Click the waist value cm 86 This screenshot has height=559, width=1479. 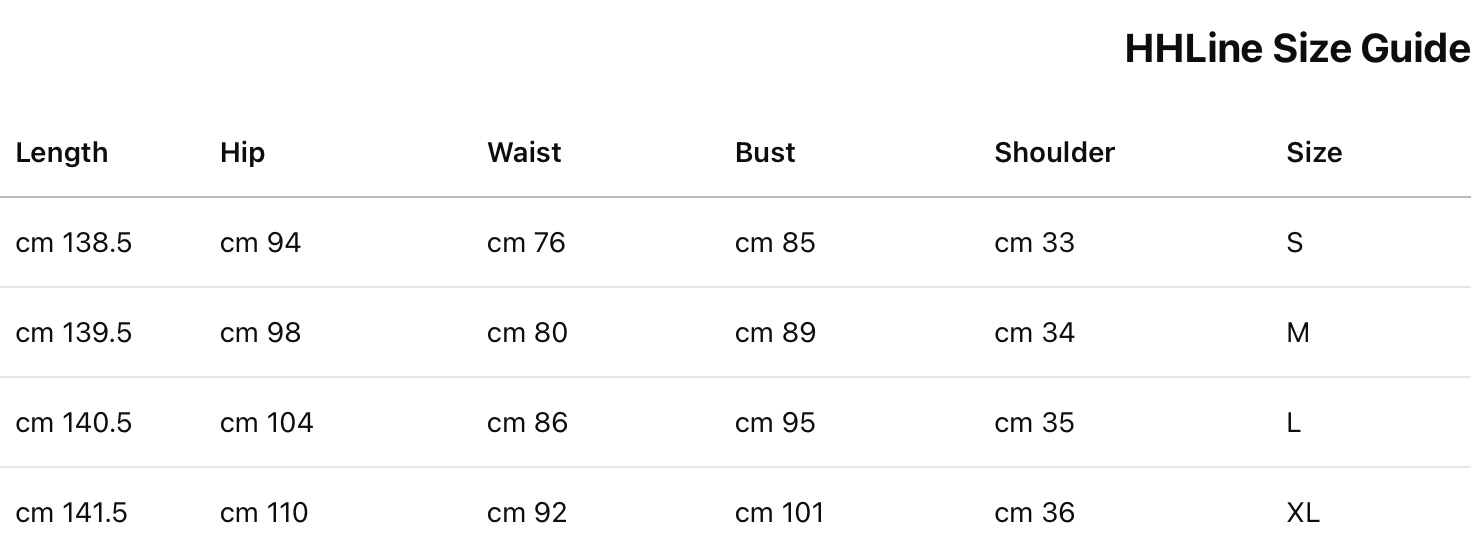click(527, 423)
